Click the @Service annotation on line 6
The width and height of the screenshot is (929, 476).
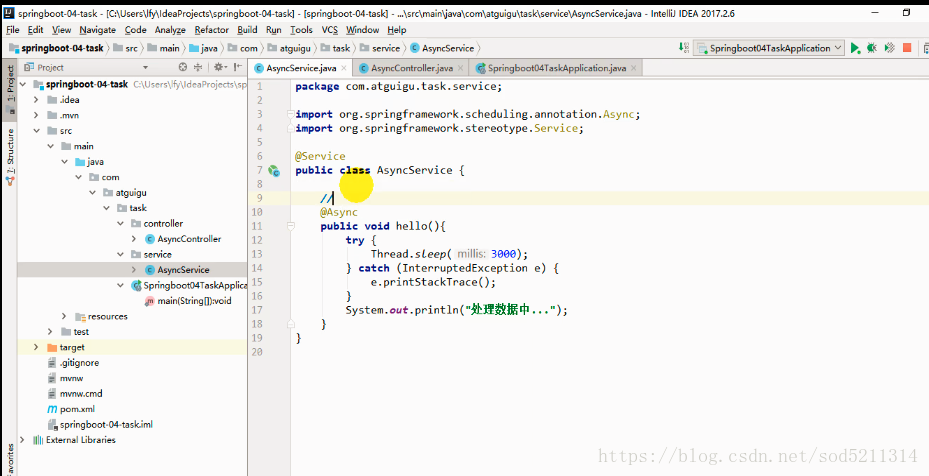(320, 156)
